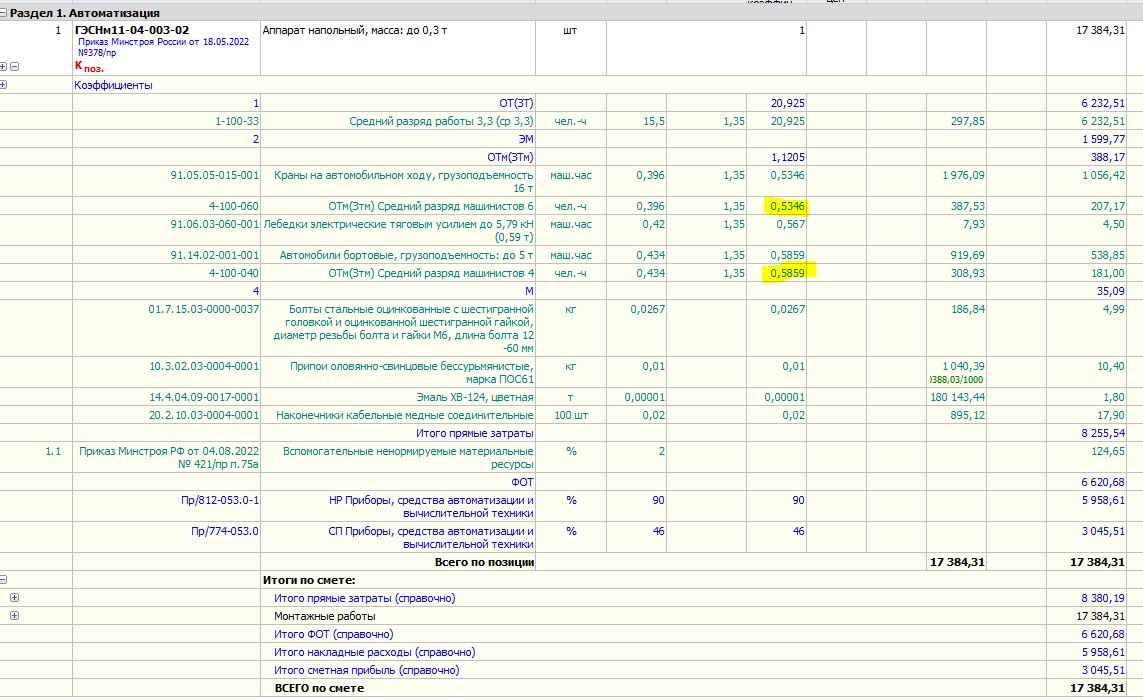Select highlighted value 0,5859

click(786, 272)
